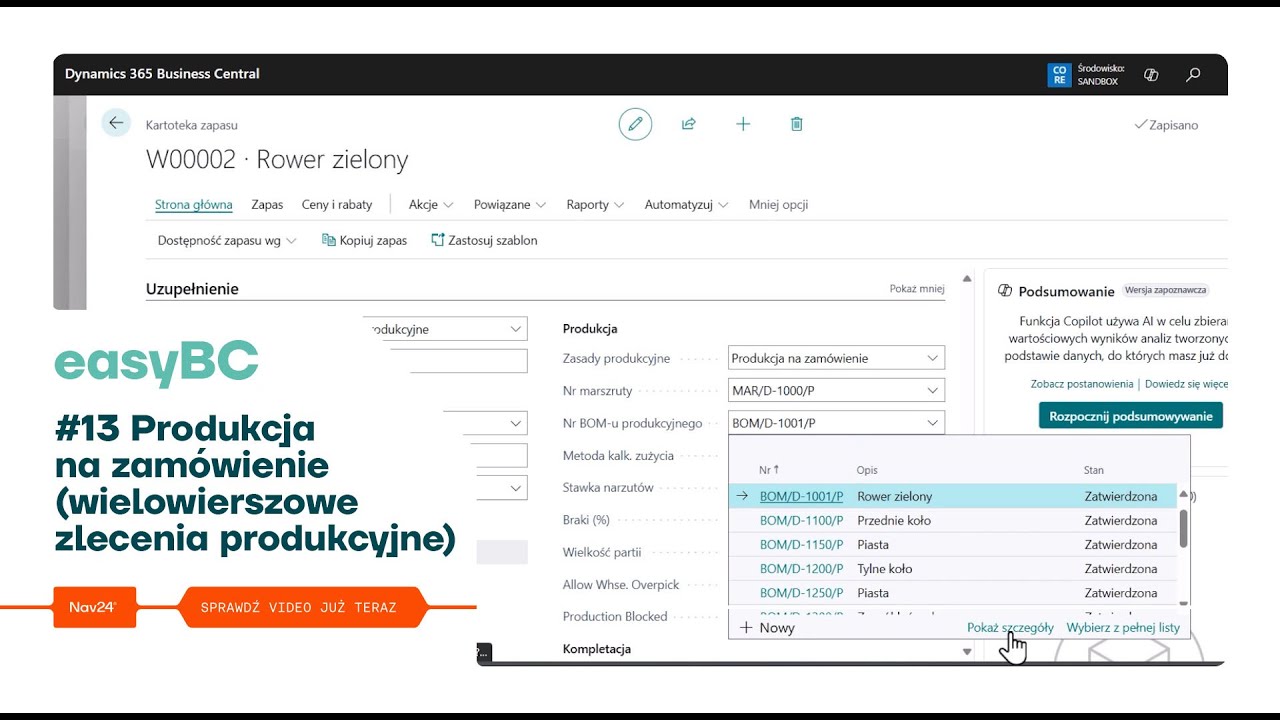Click the plus icon to add new

[743, 124]
